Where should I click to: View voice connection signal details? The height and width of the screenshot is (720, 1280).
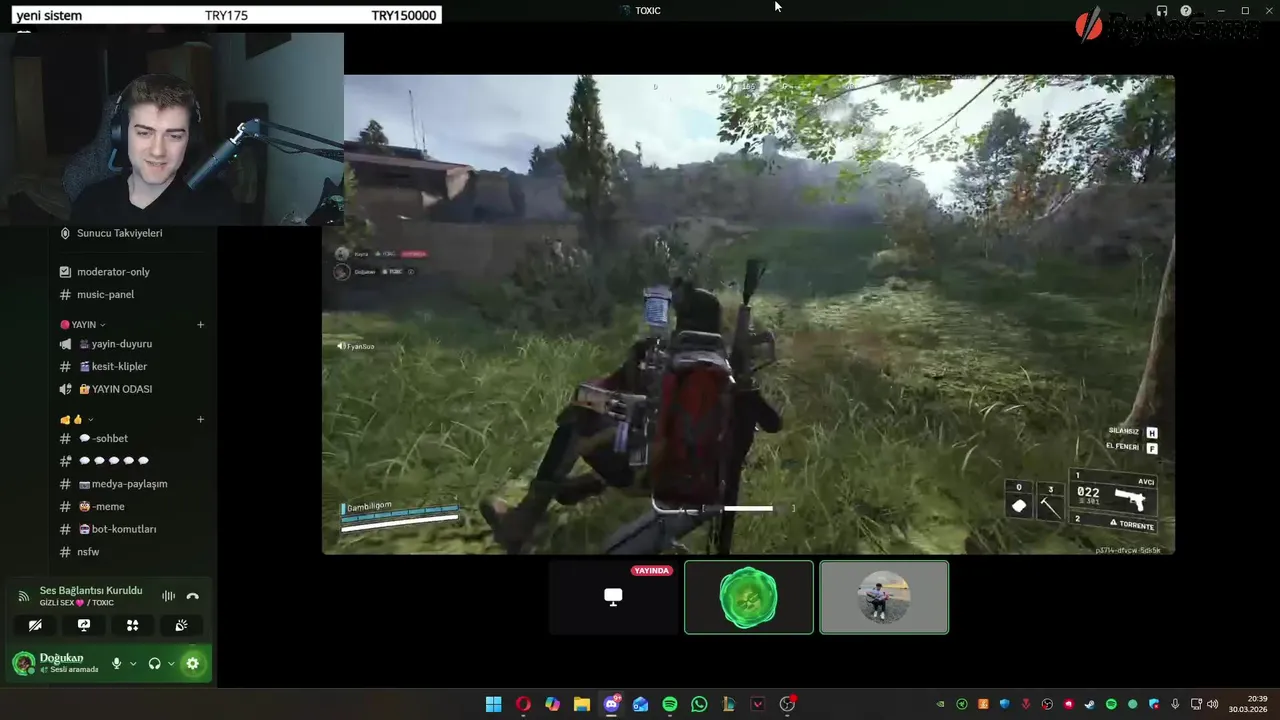[23, 596]
